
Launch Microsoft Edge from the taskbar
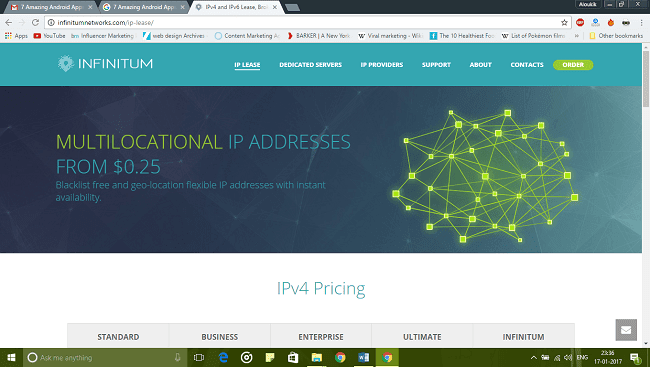coord(223,357)
